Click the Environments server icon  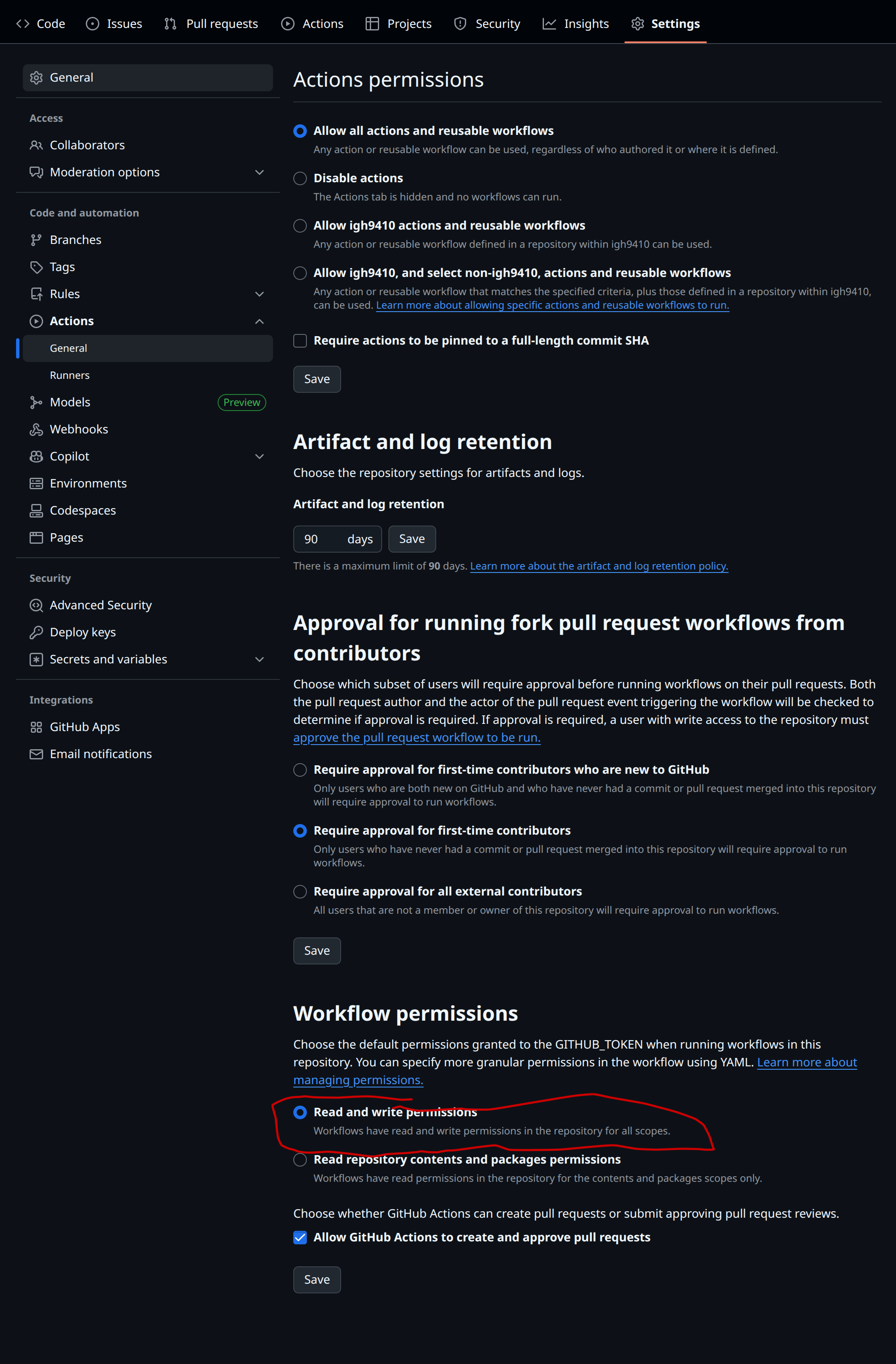click(x=36, y=484)
